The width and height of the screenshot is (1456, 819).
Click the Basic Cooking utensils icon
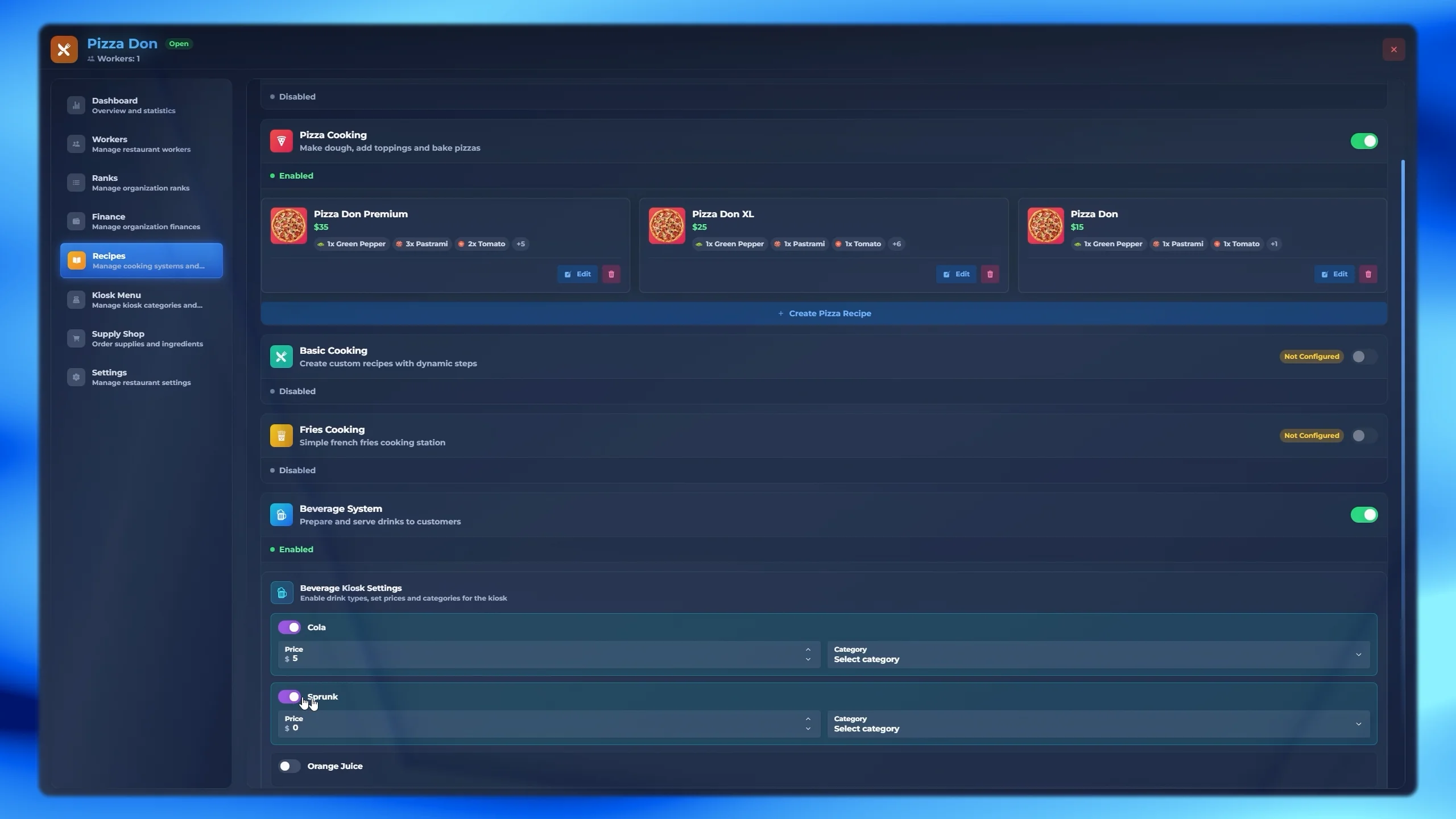point(281,357)
